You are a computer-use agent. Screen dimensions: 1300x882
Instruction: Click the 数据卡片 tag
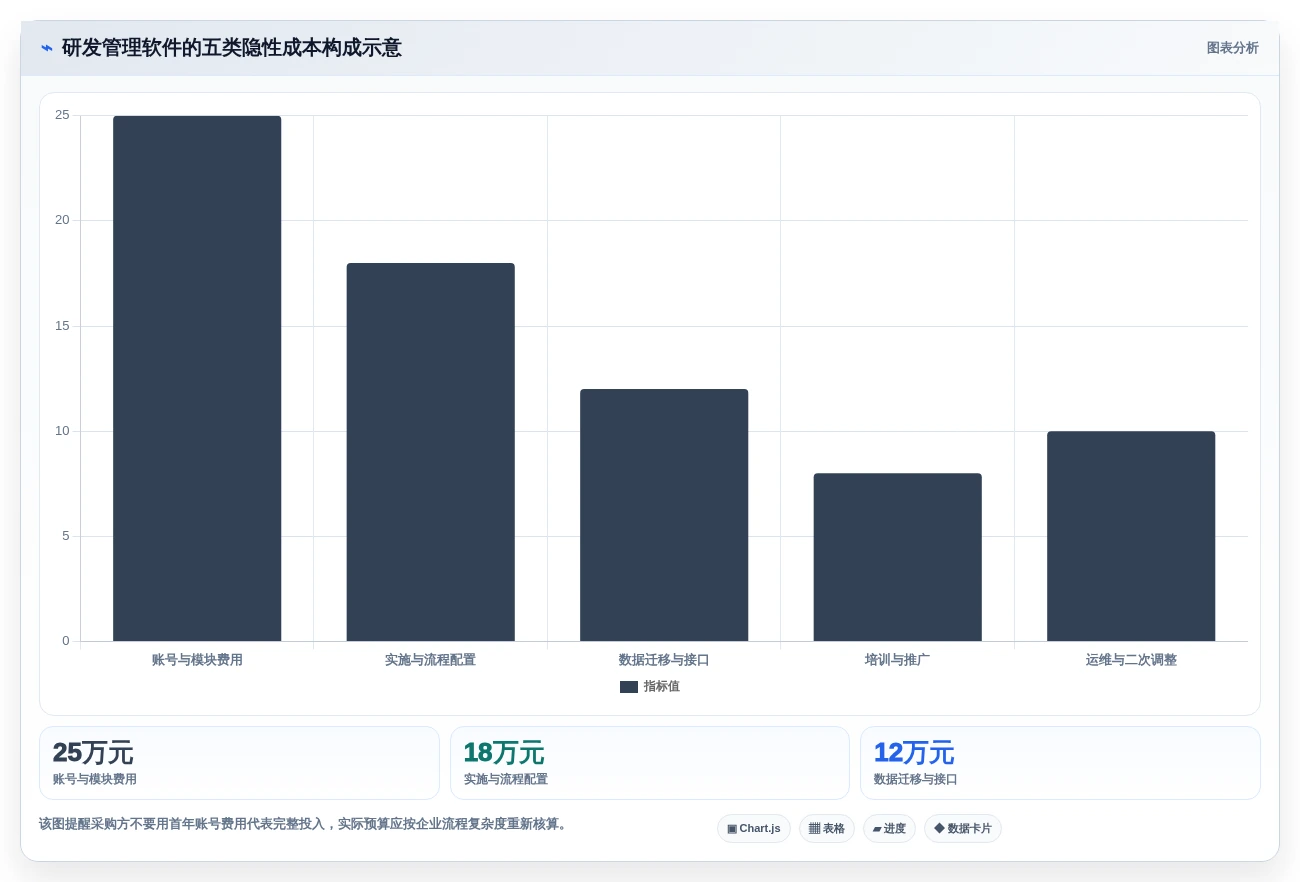[962, 828]
